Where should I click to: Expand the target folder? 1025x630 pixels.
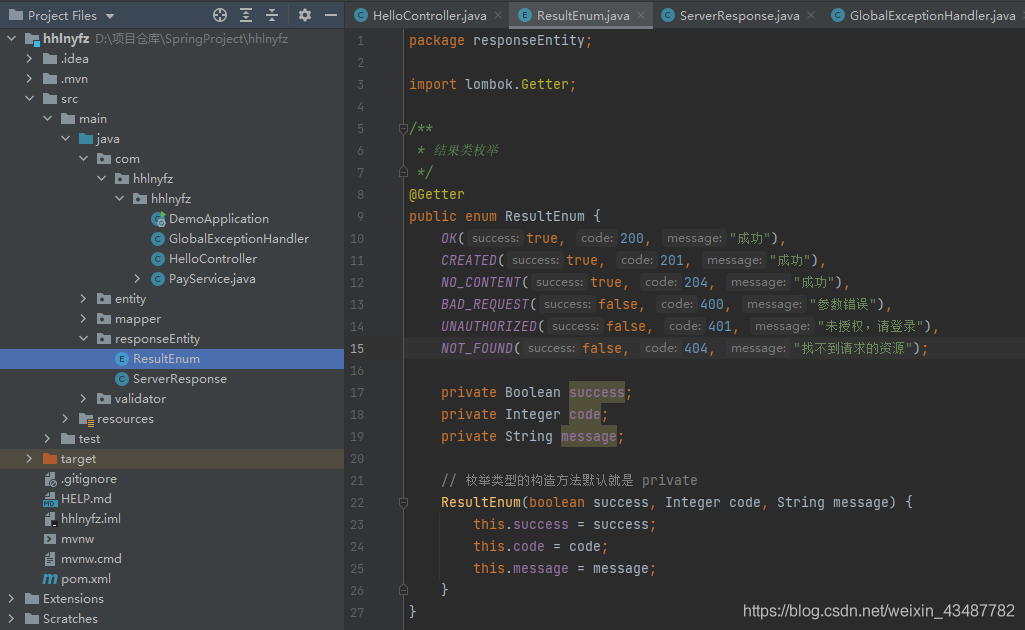coord(29,459)
